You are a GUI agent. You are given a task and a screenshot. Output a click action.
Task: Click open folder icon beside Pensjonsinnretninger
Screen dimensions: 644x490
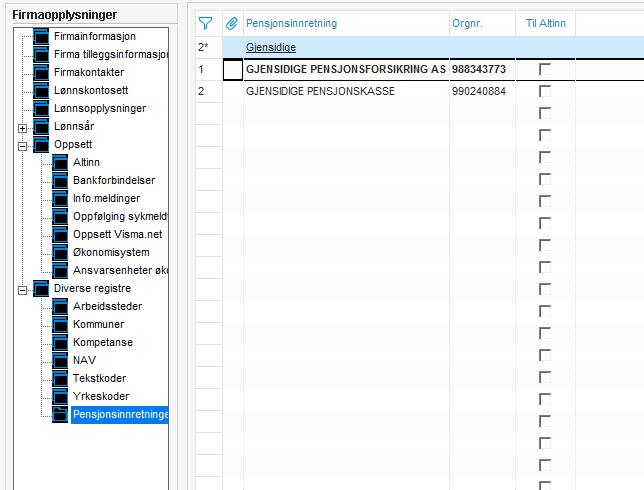60,414
